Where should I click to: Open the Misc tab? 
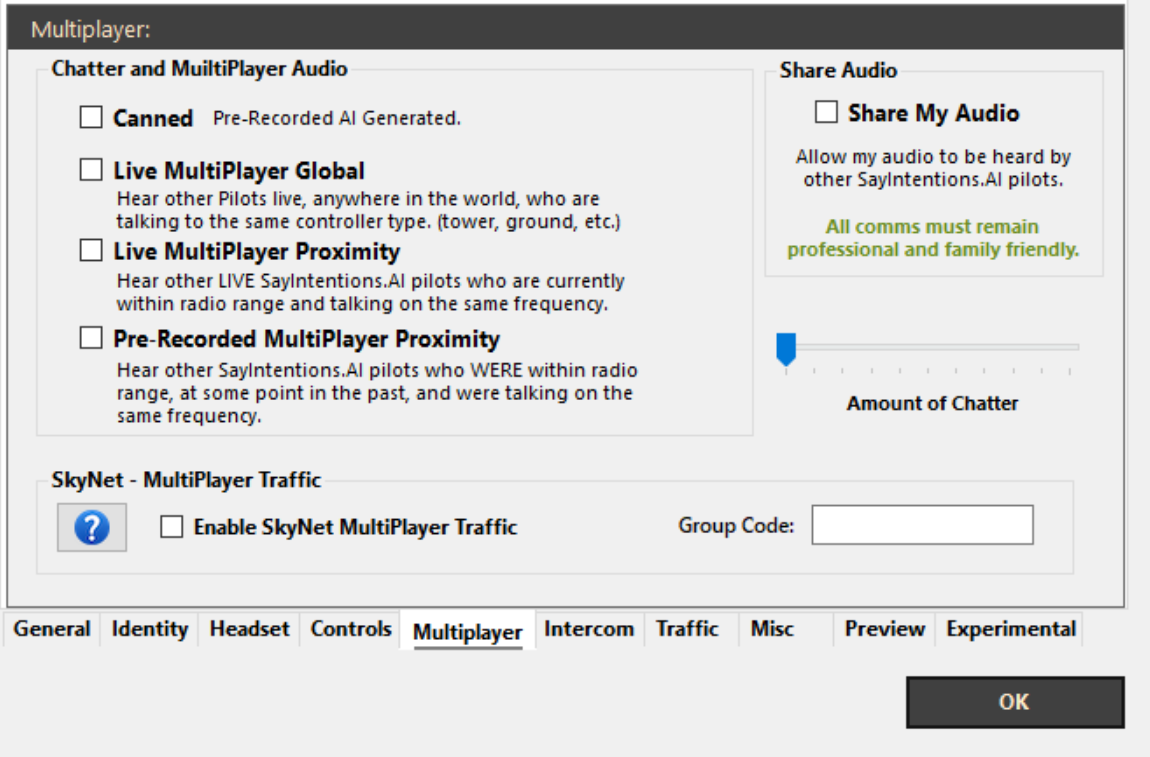tap(772, 629)
